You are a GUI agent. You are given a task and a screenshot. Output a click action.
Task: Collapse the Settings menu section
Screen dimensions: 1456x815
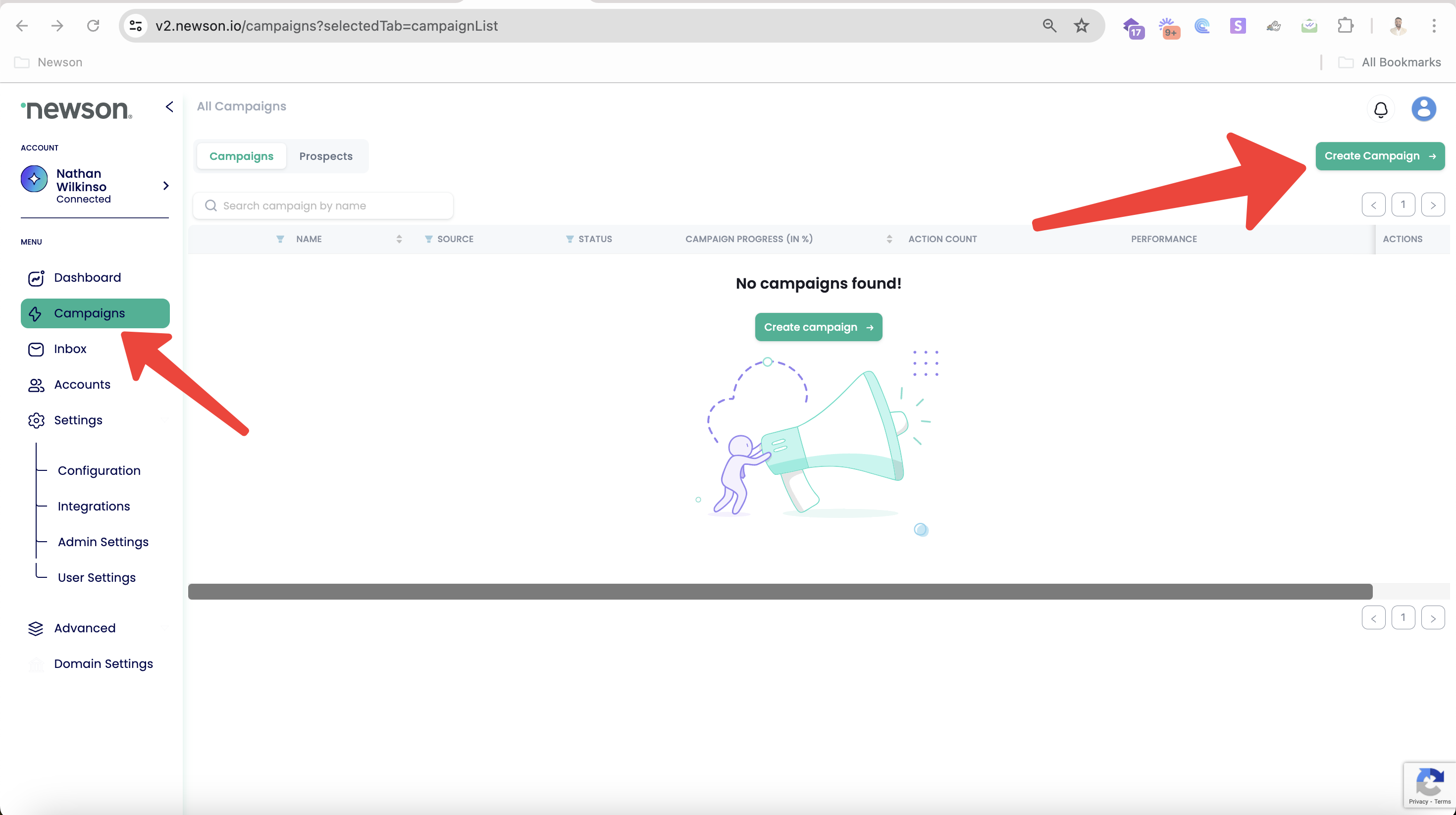click(x=164, y=420)
